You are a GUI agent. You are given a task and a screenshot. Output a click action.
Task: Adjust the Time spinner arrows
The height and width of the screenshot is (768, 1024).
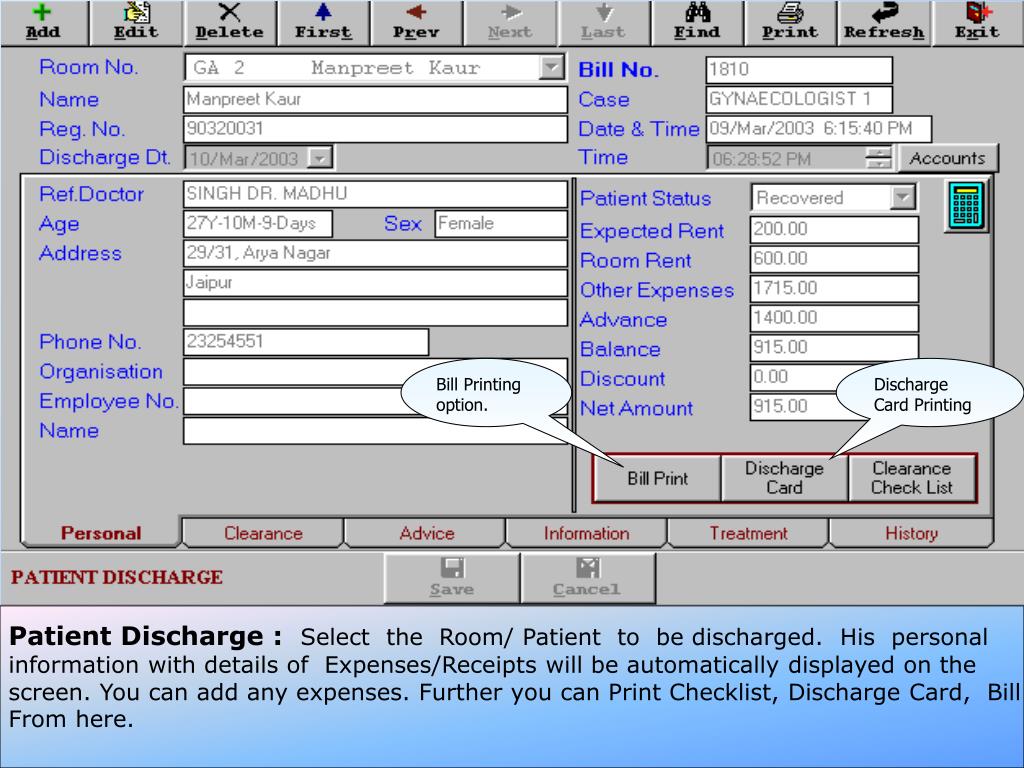[879, 158]
